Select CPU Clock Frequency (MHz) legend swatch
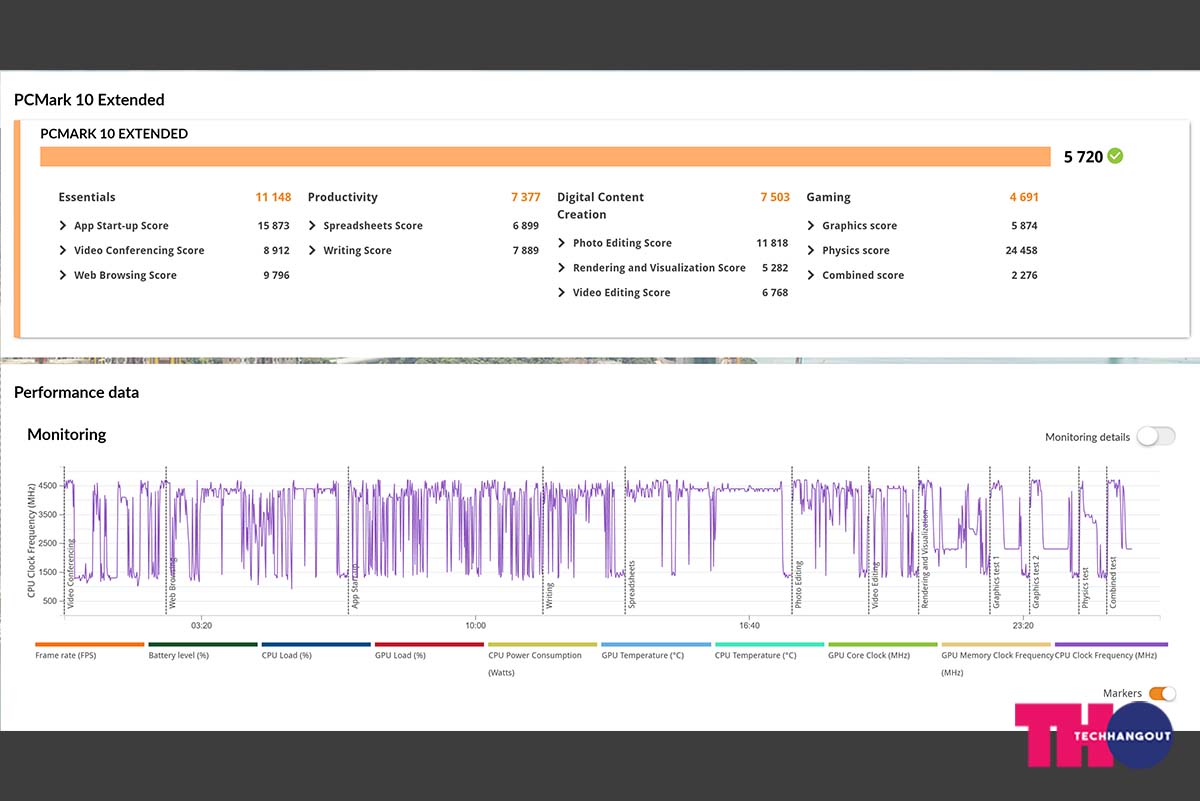Image resolution: width=1200 pixels, height=801 pixels. coord(1111,645)
